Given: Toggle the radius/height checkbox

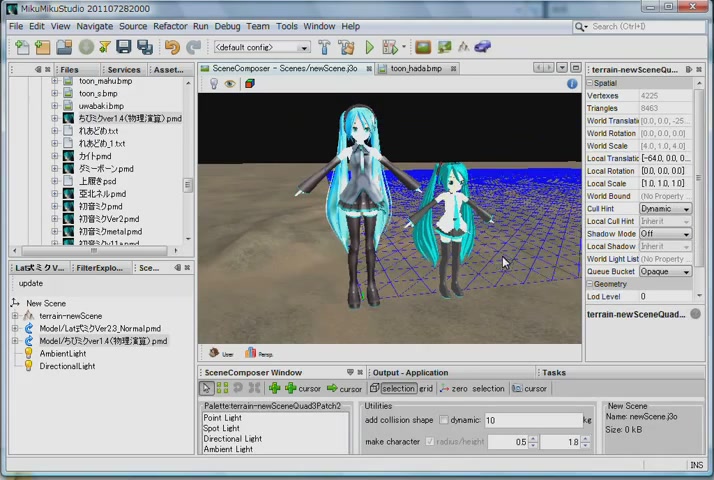Looking at the screenshot, I should tap(429, 441).
